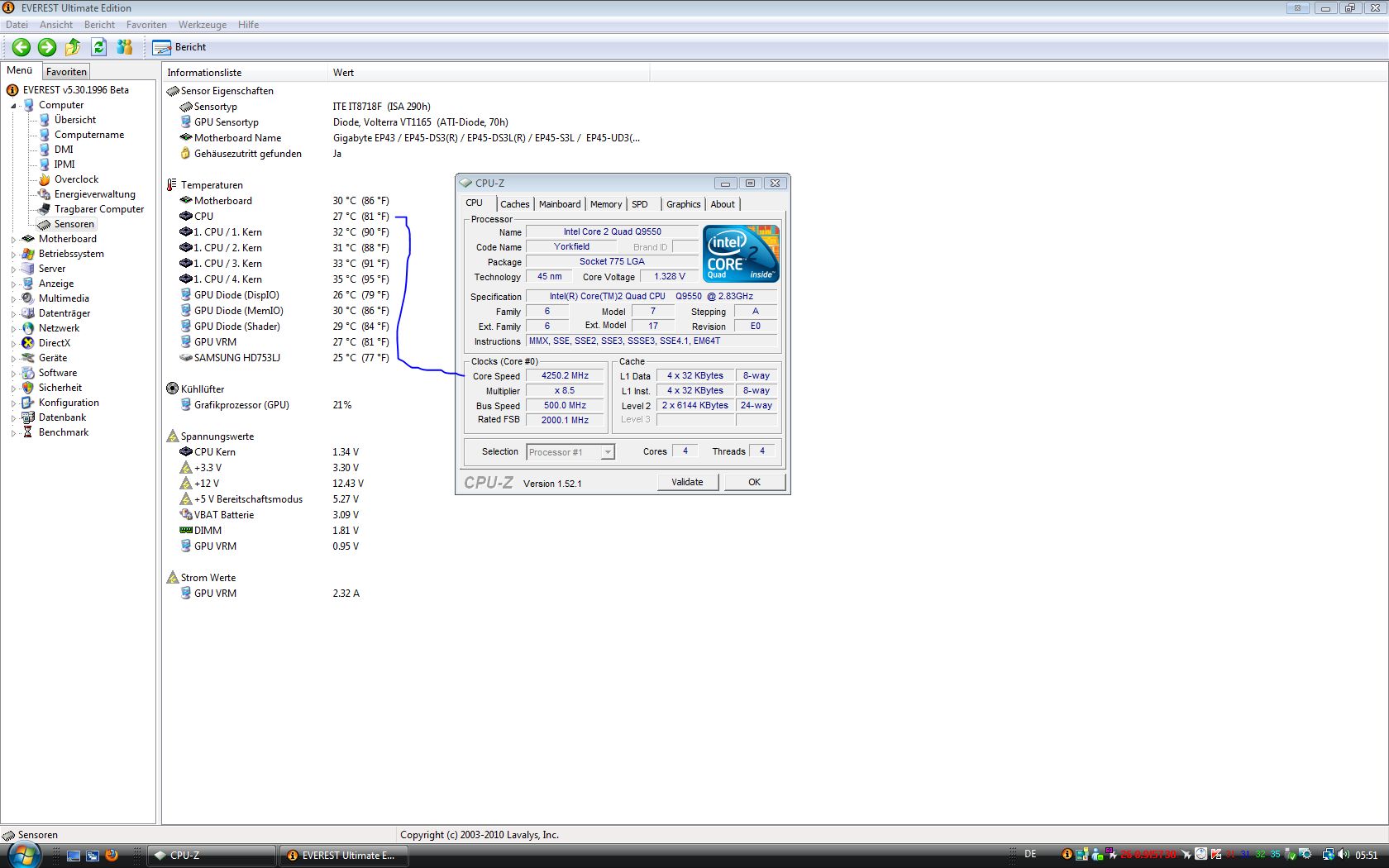
Task: Open the Datei menu
Action: click(x=17, y=25)
